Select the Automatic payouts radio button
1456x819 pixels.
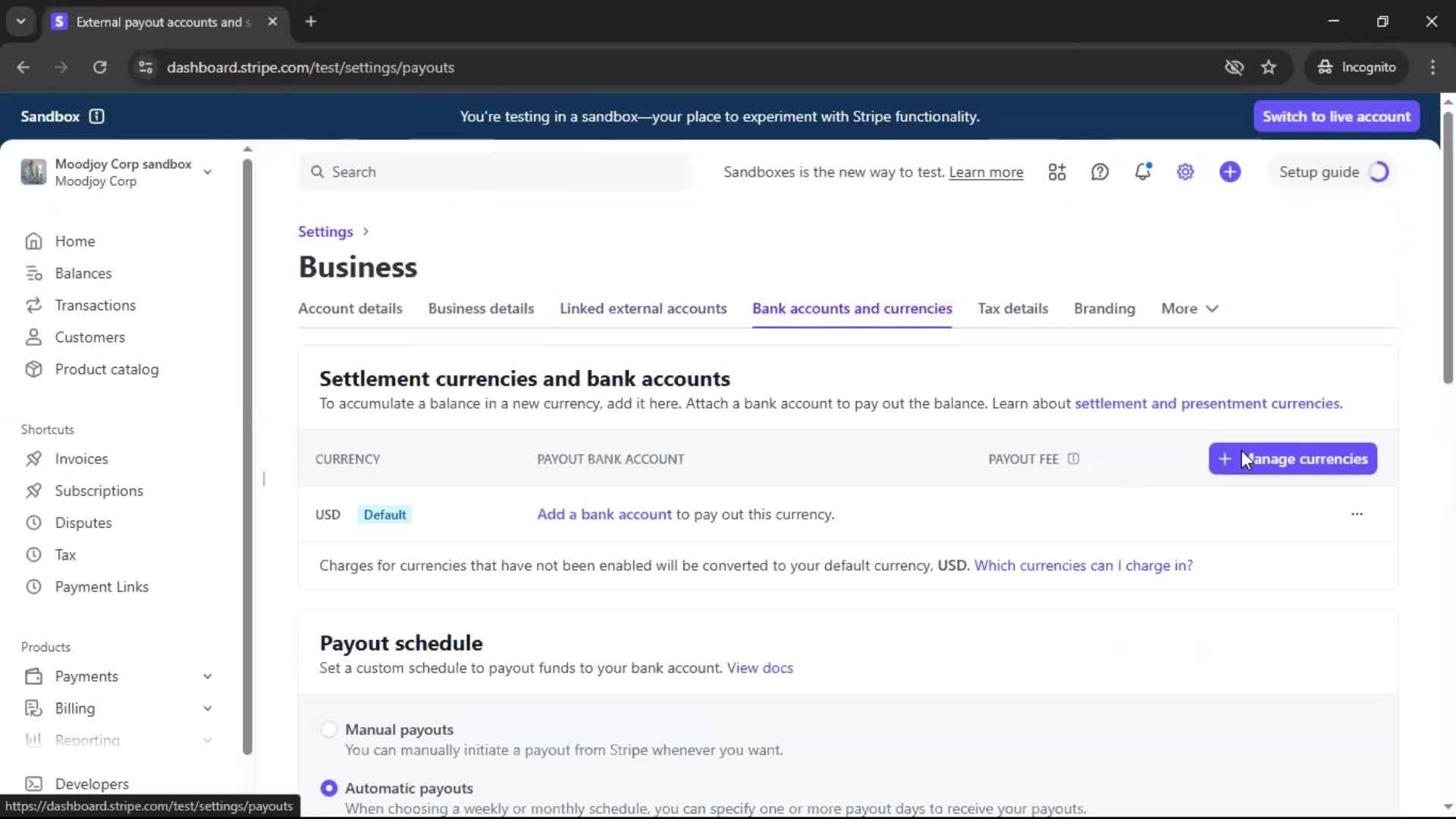[x=328, y=788]
